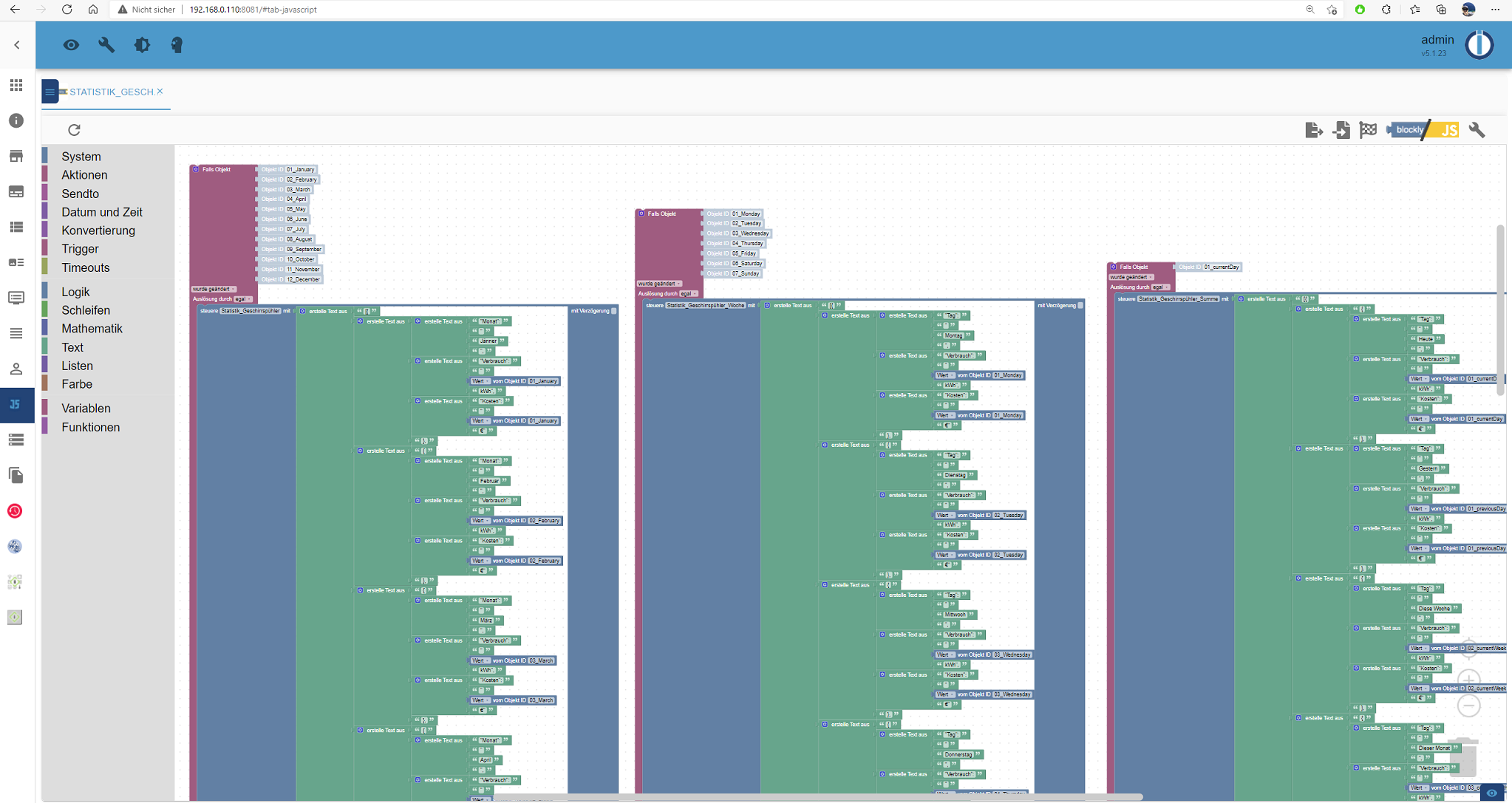Click the export blocks icon
Image resolution: width=1512 pixels, height=803 pixels.
(x=1313, y=130)
